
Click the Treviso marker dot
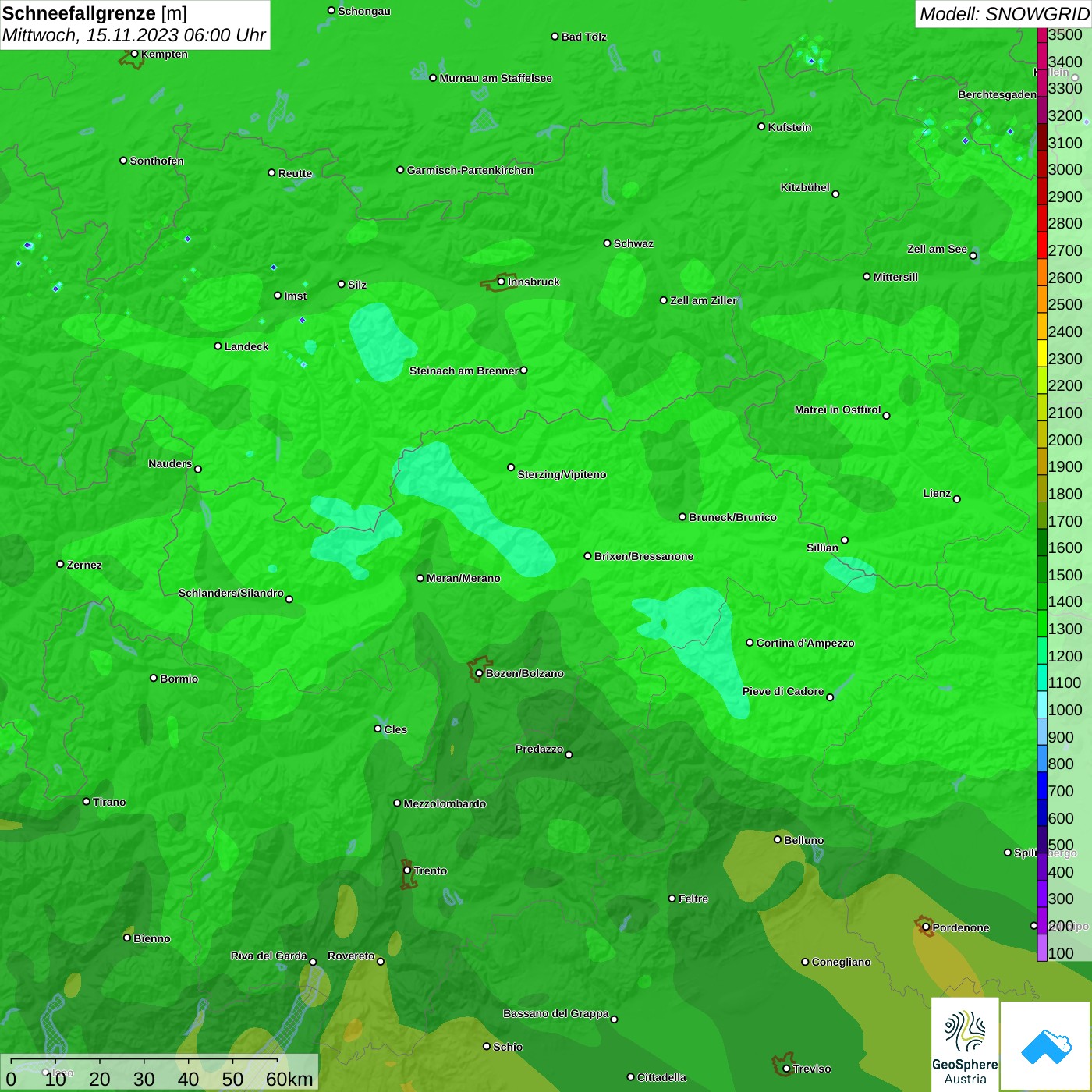pyautogui.click(x=786, y=1069)
